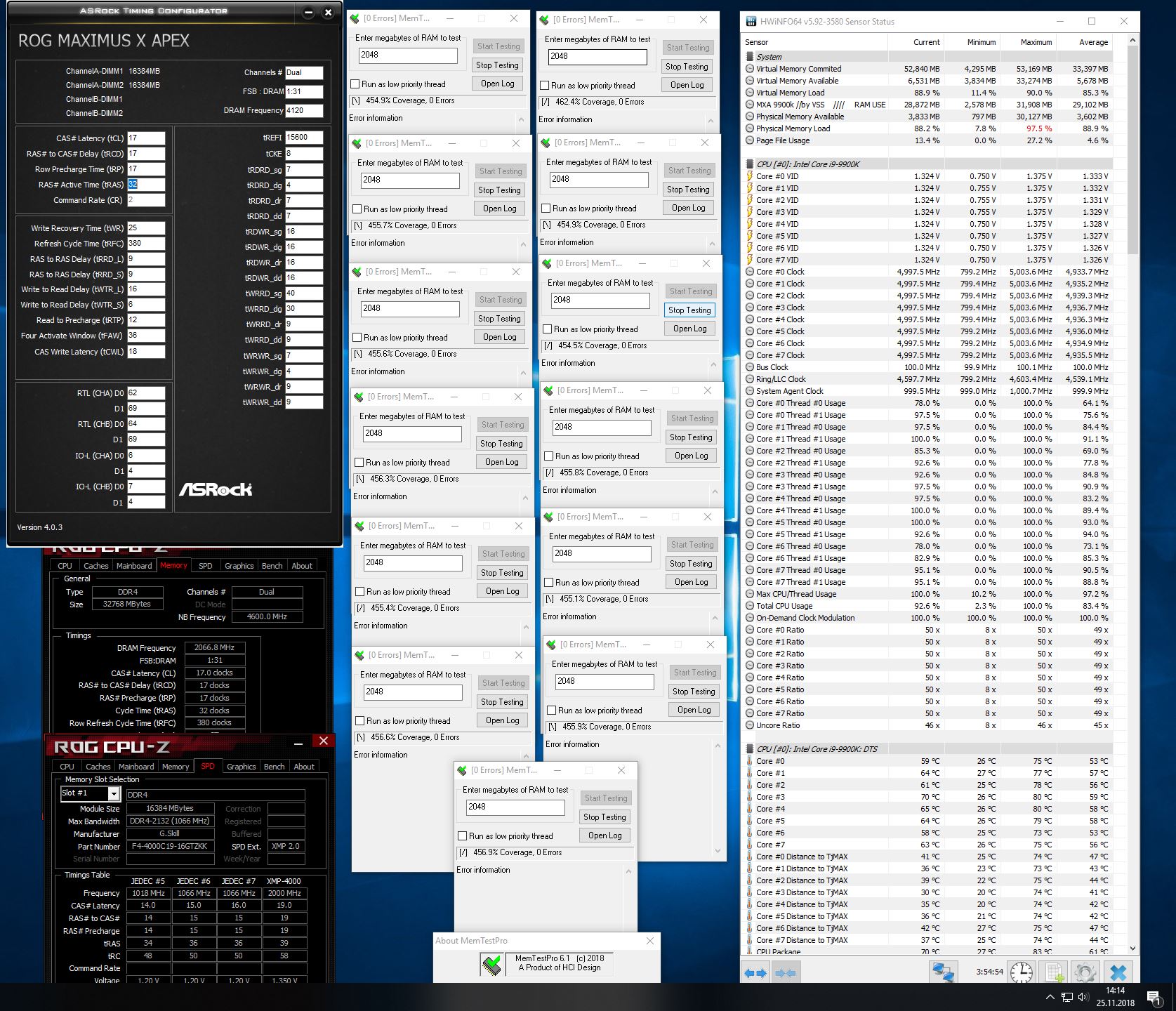This screenshot has height=1011, width=1176.
Task: Tick low priority thread in 455.4% coverage window
Action: (x=360, y=592)
